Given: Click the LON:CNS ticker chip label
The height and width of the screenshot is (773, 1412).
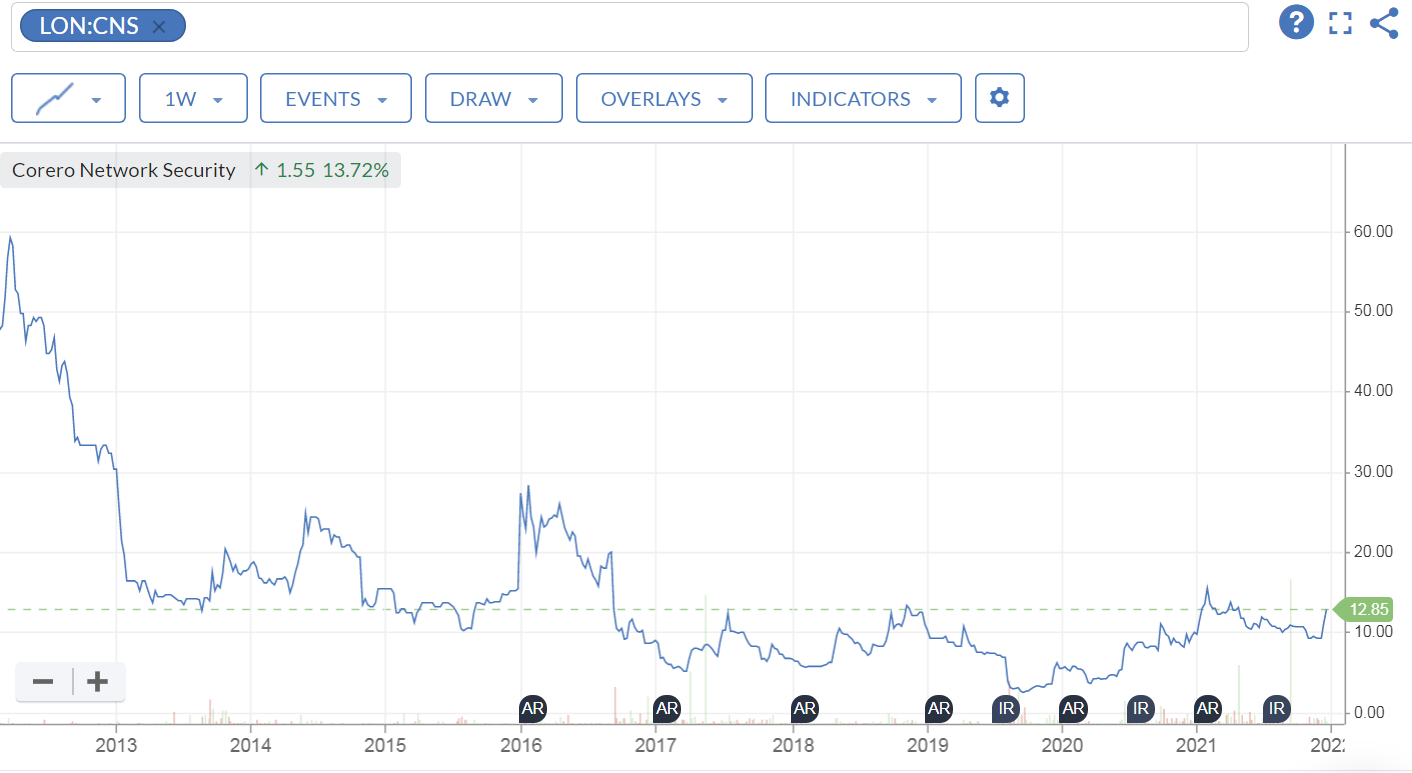Looking at the screenshot, I should (89, 27).
